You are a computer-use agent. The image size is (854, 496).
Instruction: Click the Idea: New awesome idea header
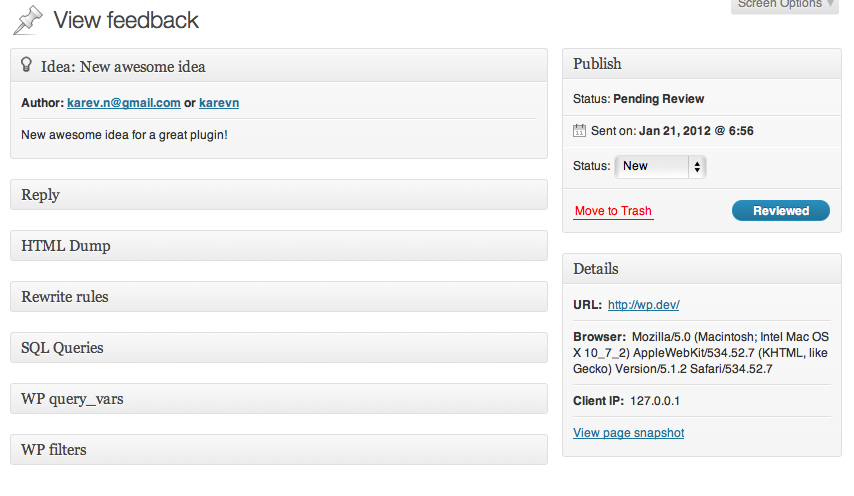click(123, 67)
